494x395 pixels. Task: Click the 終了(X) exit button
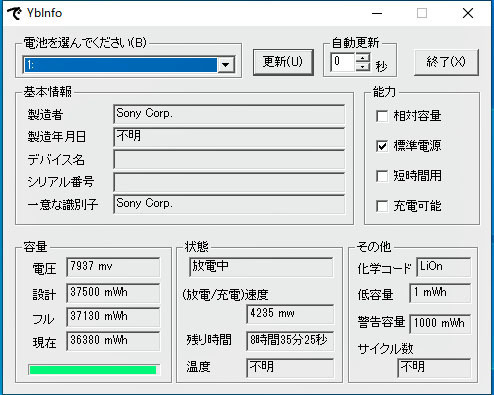[446, 62]
